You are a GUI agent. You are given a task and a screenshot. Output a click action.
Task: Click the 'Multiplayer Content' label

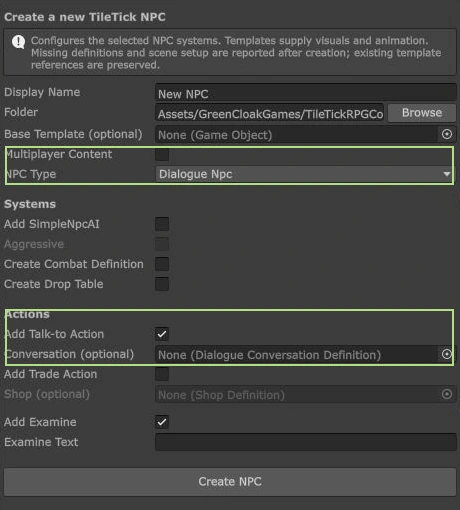pyautogui.click(x=59, y=154)
